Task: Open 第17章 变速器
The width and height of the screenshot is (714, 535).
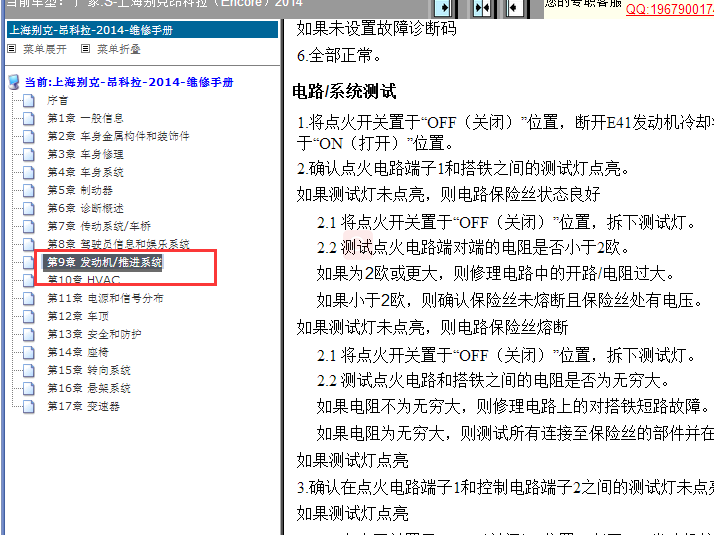Action: click(x=83, y=406)
